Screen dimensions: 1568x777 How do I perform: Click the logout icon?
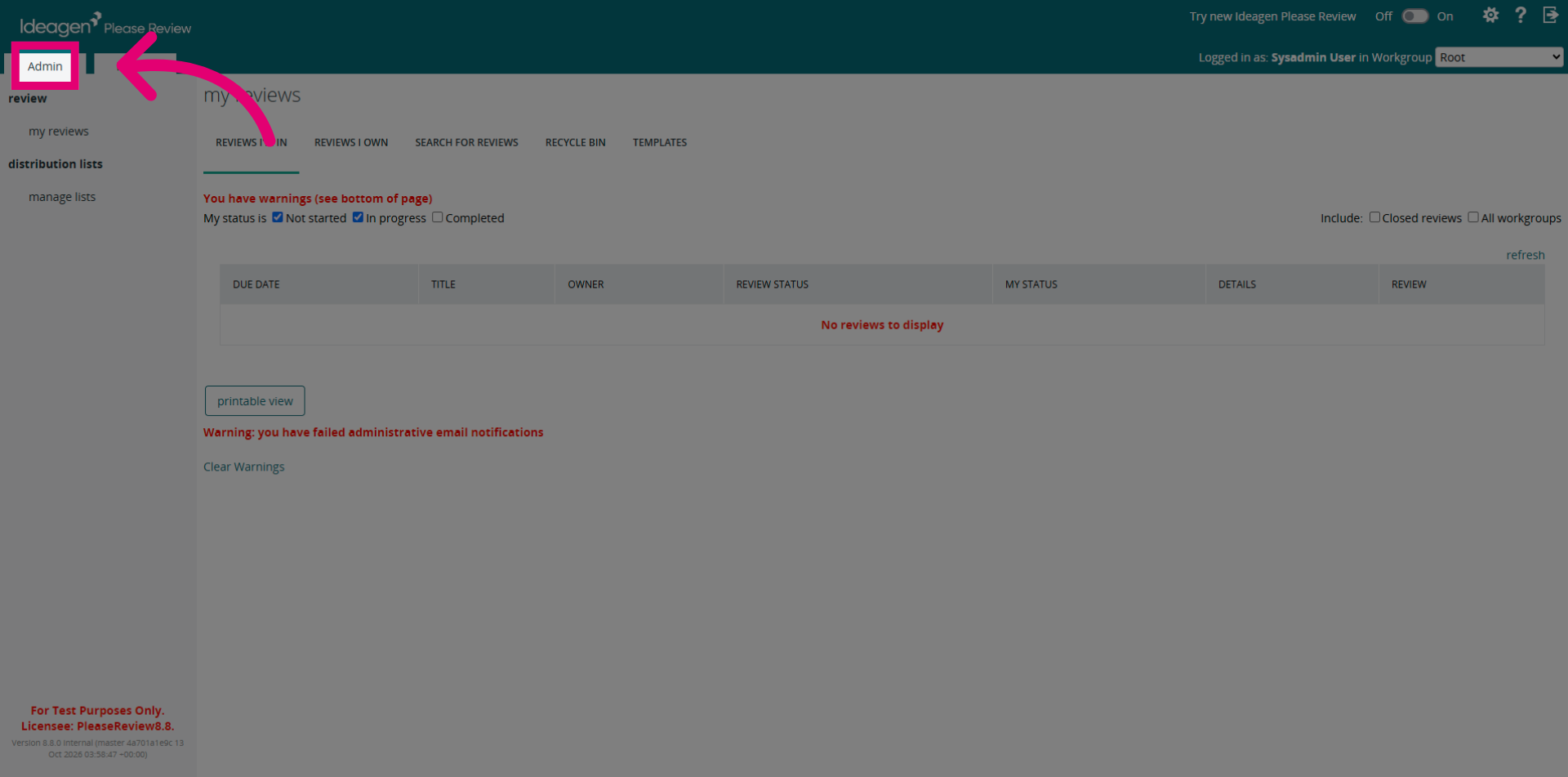[x=1551, y=16]
